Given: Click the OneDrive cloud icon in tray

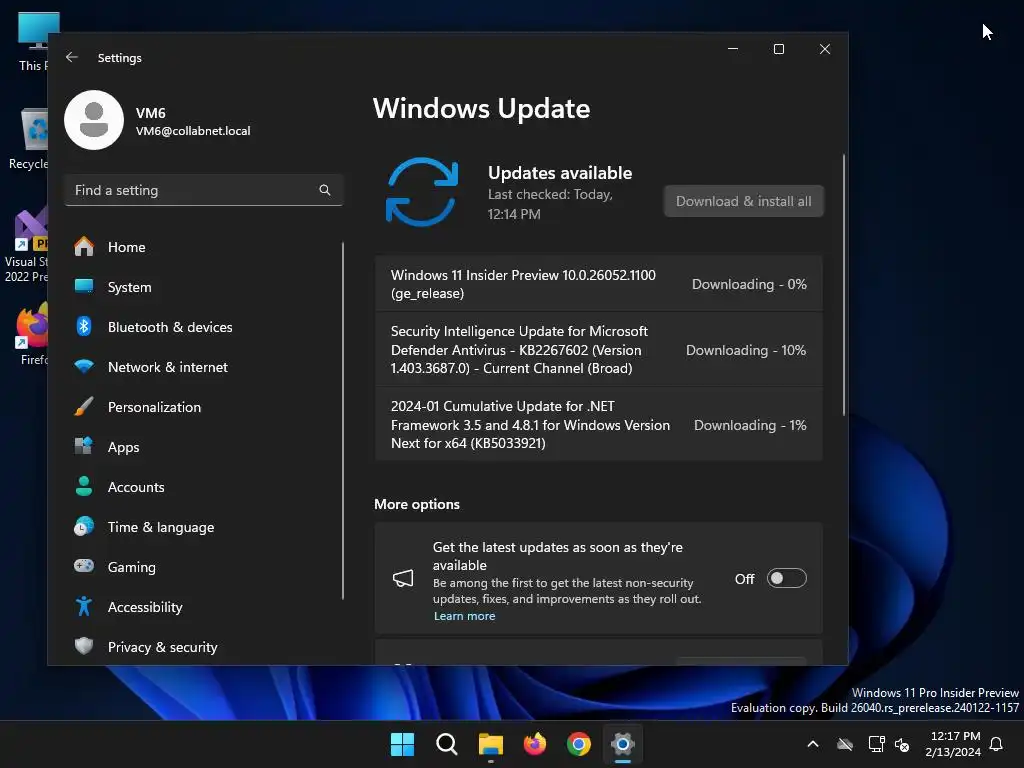Looking at the screenshot, I should [x=845, y=744].
